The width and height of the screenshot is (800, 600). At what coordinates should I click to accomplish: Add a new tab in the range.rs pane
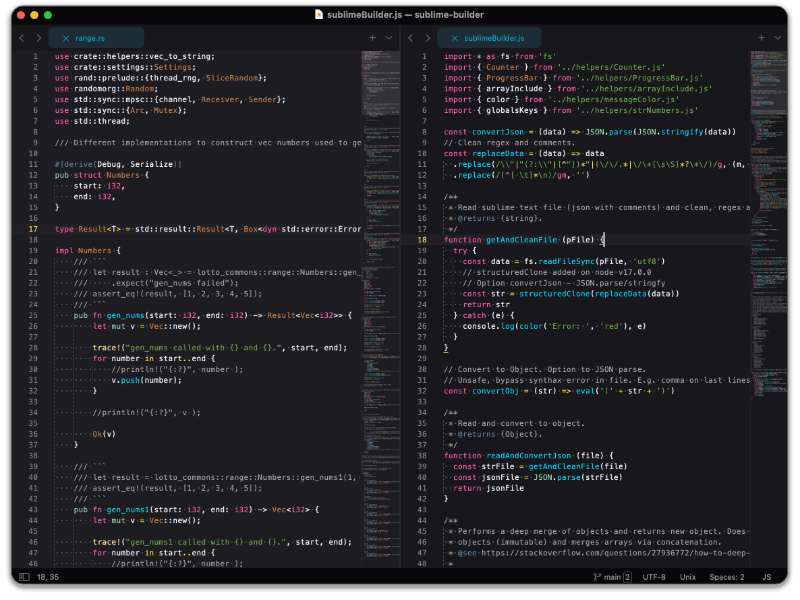[x=372, y=38]
